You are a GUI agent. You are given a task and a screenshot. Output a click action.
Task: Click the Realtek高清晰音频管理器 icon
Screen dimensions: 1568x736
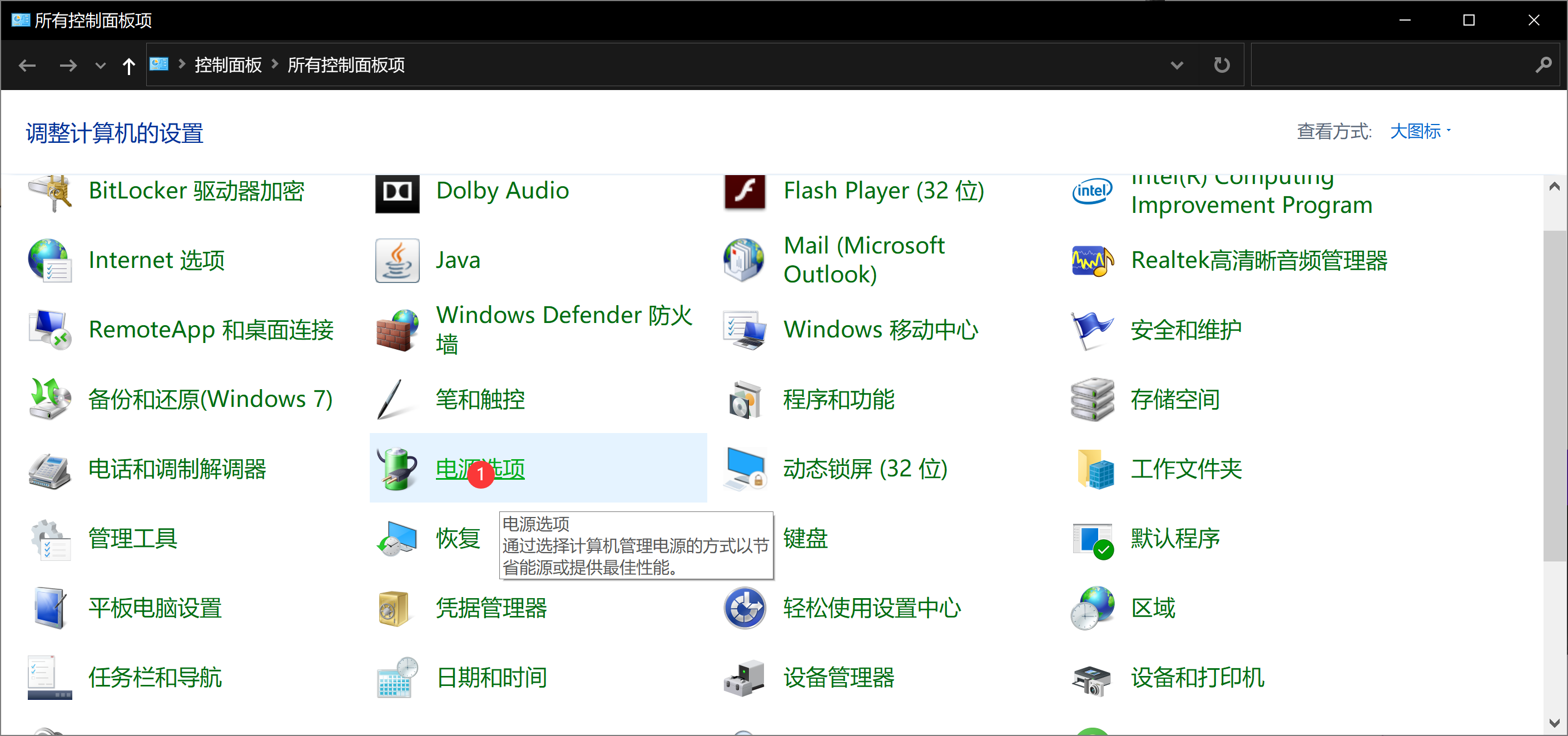(x=1092, y=261)
